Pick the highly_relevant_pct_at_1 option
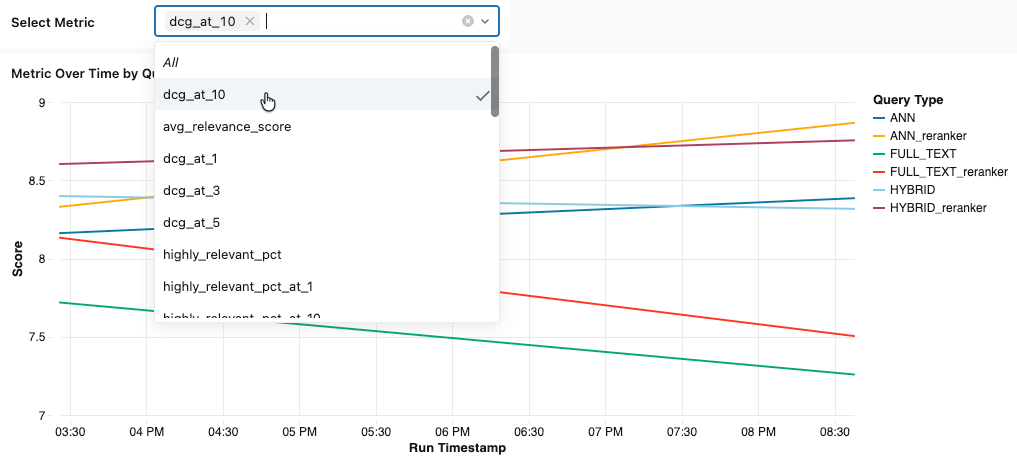The height and width of the screenshot is (466, 1017). [x=238, y=286]
